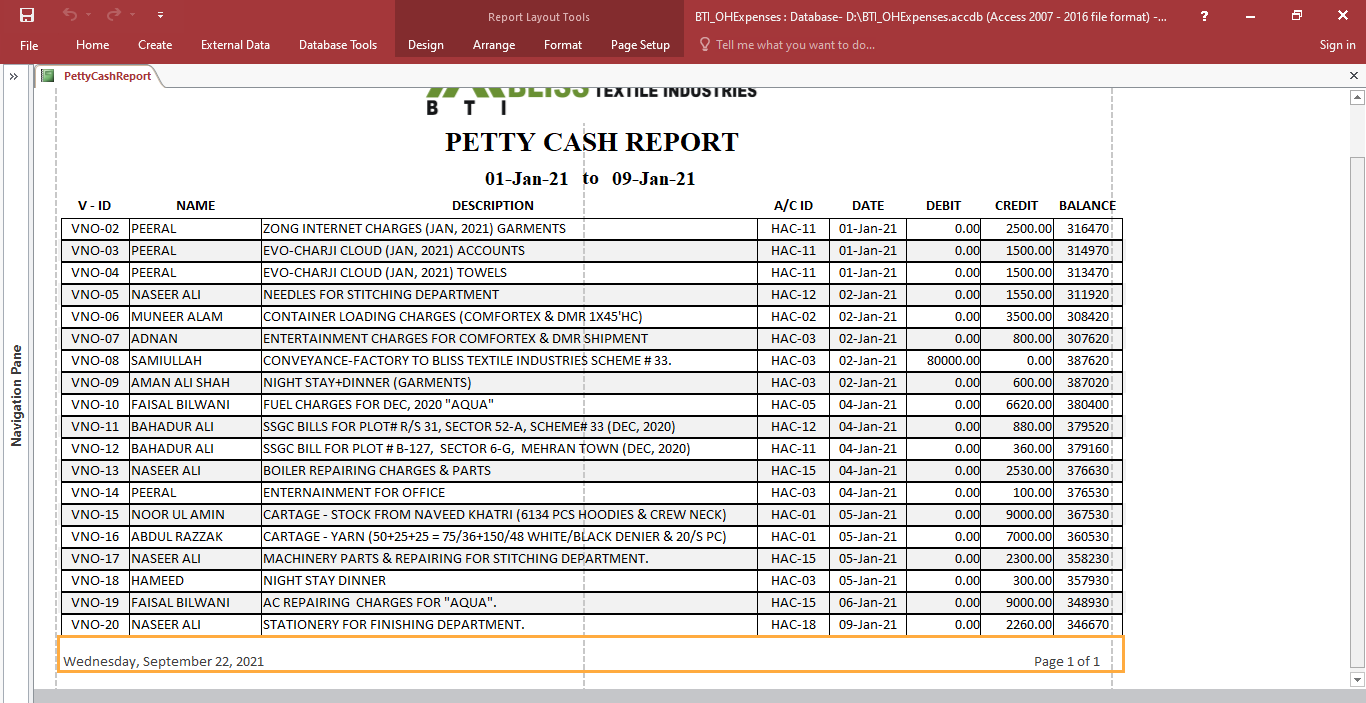Select the Design tab

pos(426,45)
